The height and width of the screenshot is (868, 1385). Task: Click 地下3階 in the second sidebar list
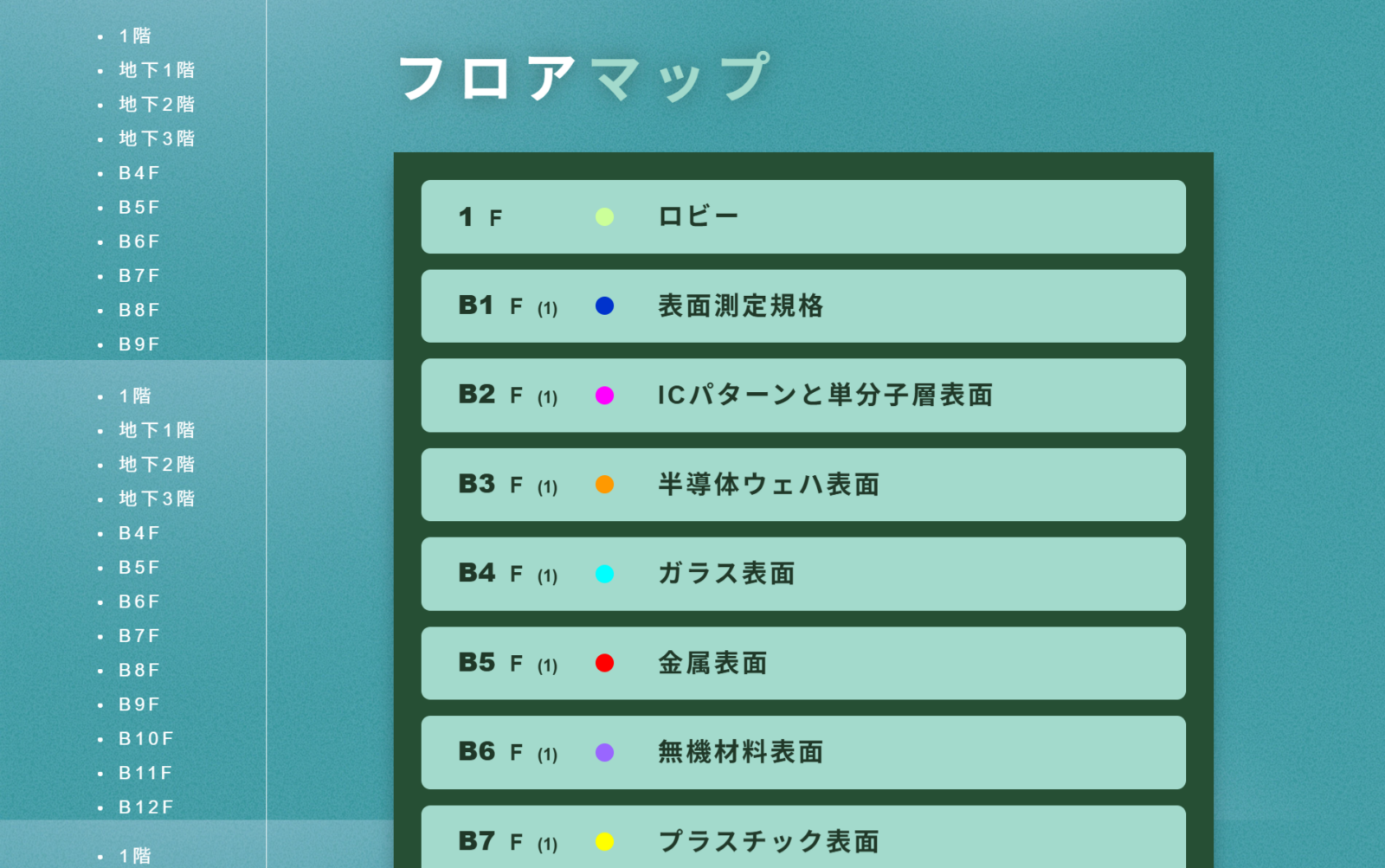pos(157,498)
